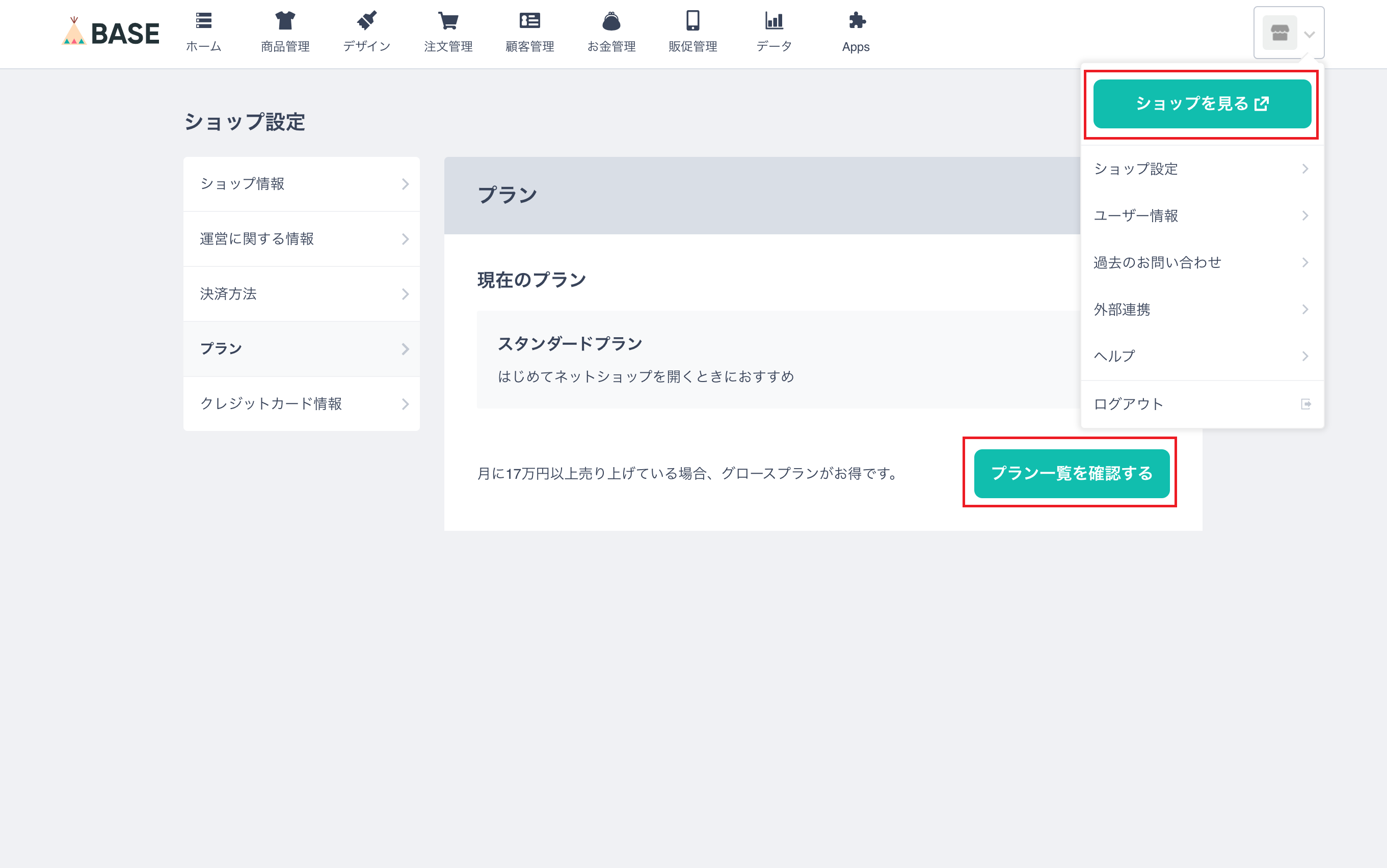The width and height of the screenshot is (1387, 868).
Task: Open Data via the bar chart icon
Action: coord(774,21)
